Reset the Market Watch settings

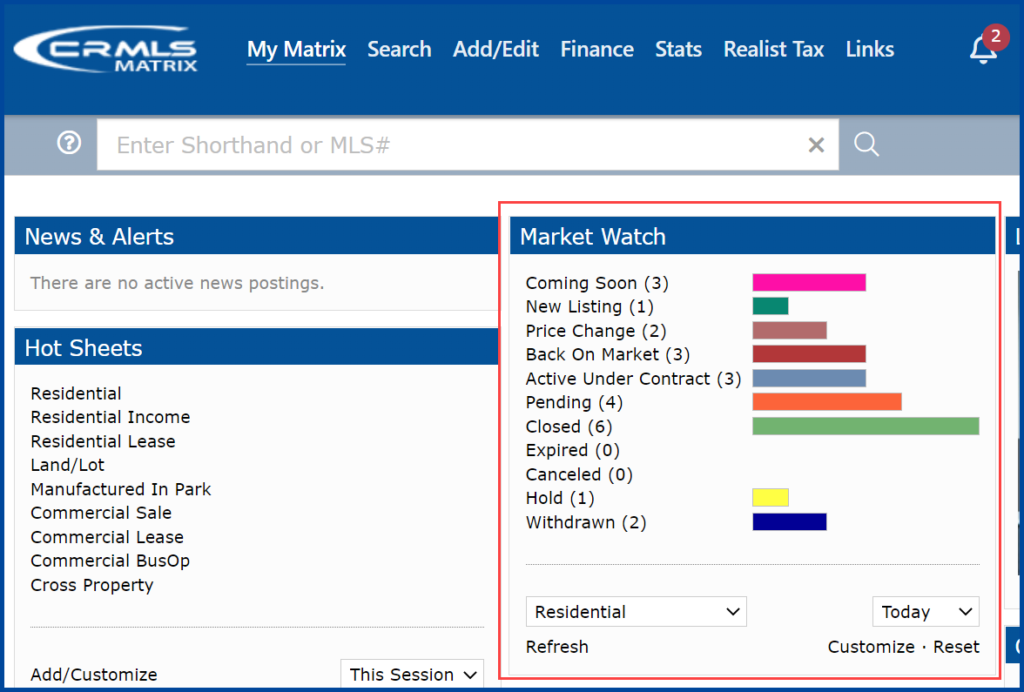point(956,646)
